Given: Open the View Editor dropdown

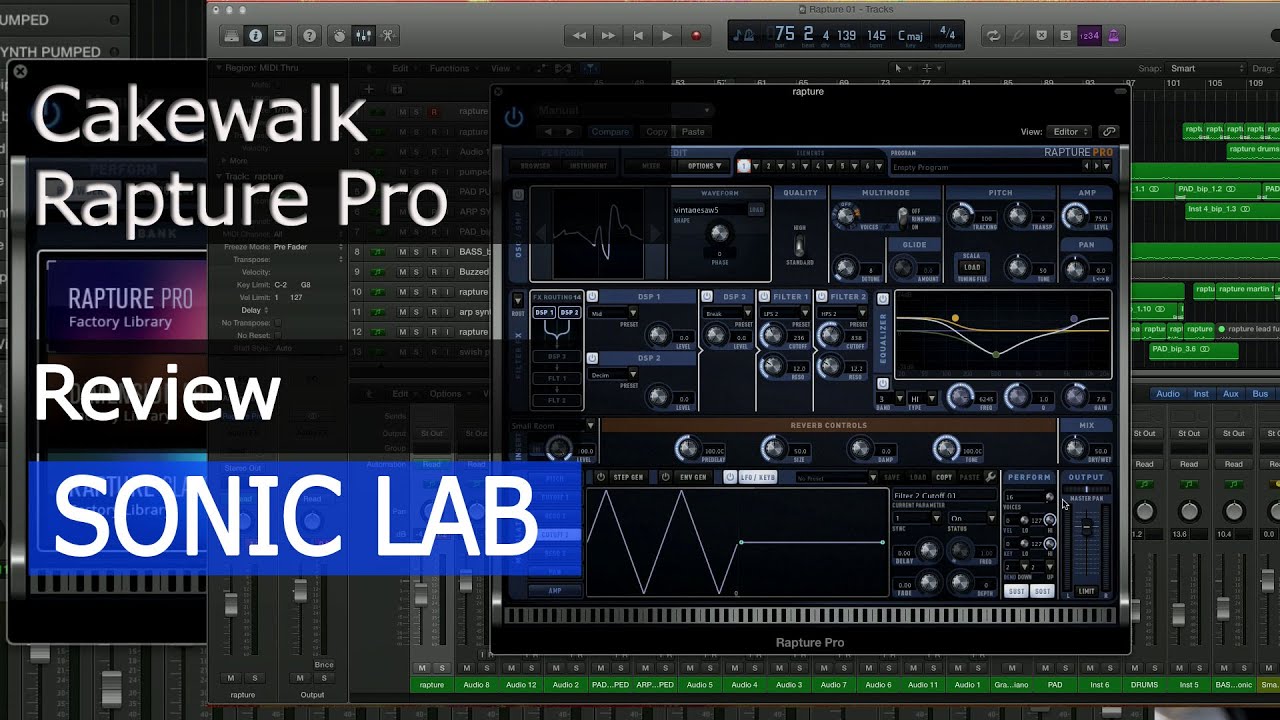Looking at the screenshot, I should point(1069,132).
